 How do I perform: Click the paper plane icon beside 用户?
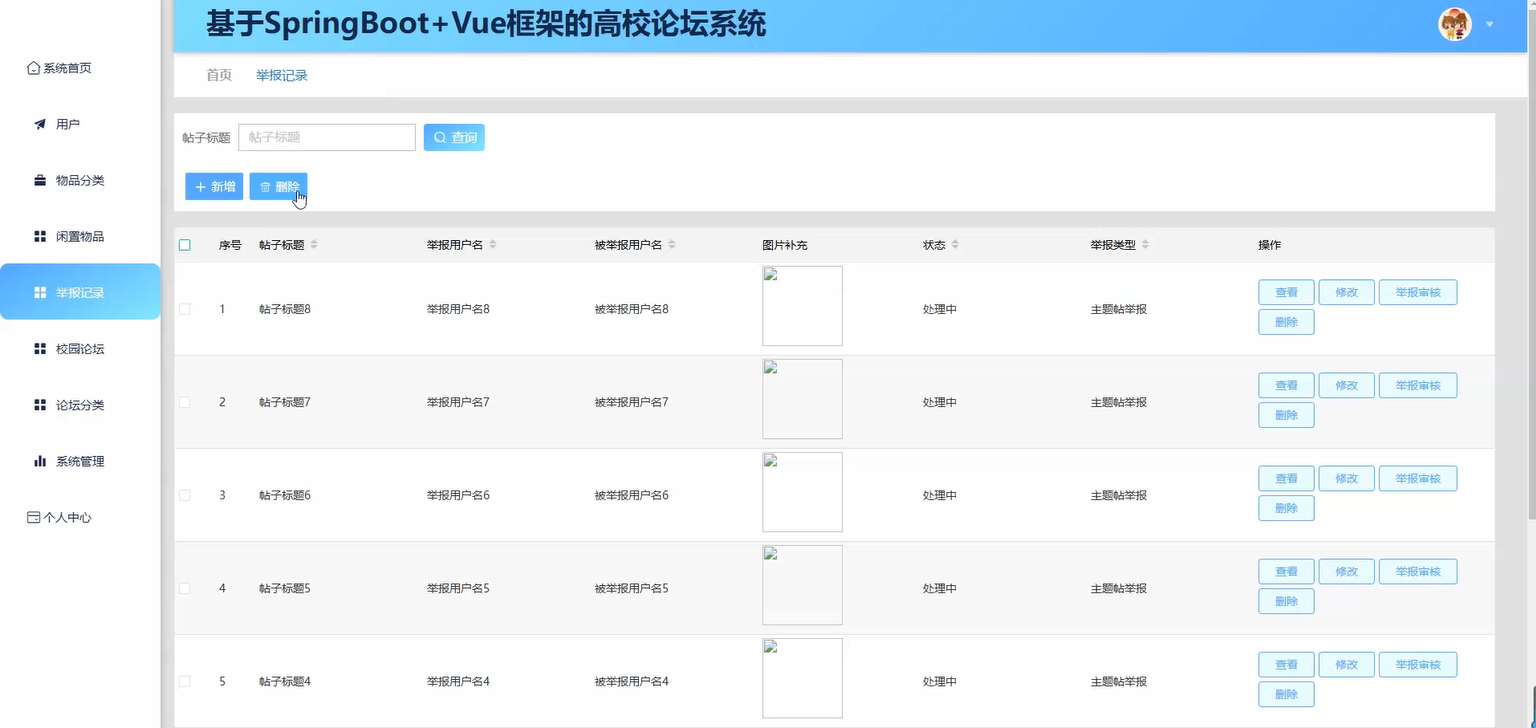pyautogui.click(x=40, y=124)
